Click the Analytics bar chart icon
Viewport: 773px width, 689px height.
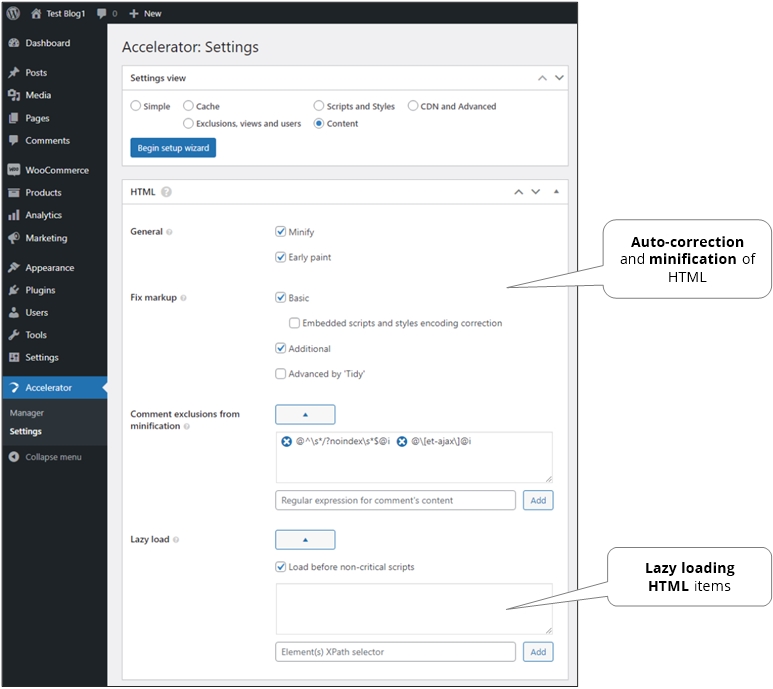click(x=14, y=215)
